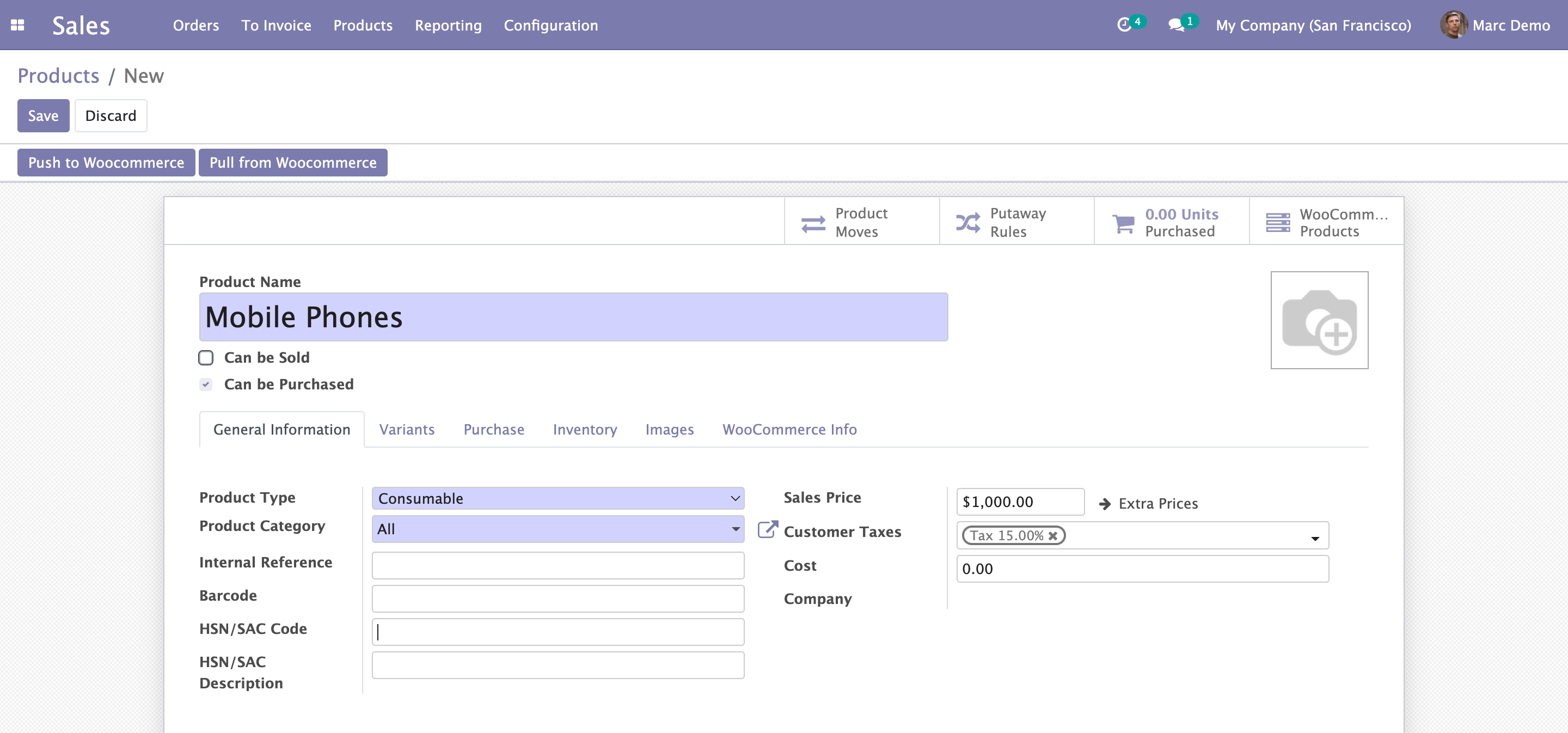
Task: Uncheck the Can be Purchased checkbox
Action: coord(206,384)
